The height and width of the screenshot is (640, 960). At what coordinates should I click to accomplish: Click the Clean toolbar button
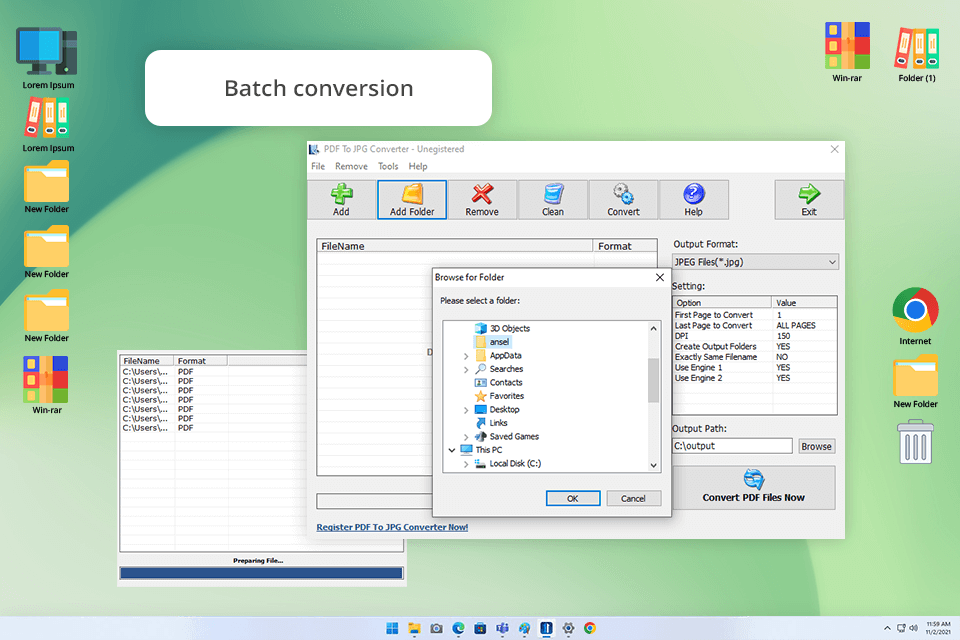[553, 200]
